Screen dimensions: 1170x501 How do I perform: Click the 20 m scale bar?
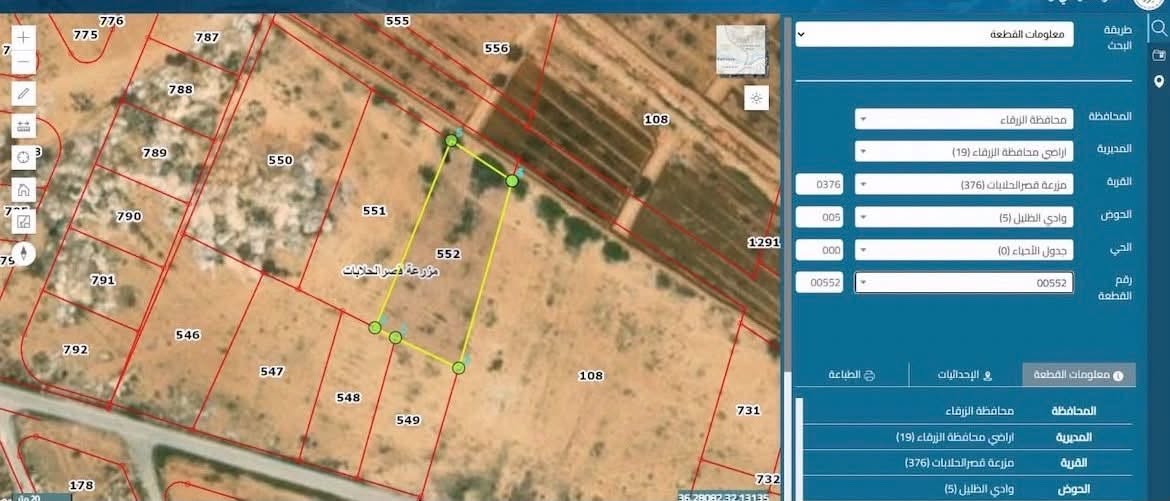click(36, 497)
